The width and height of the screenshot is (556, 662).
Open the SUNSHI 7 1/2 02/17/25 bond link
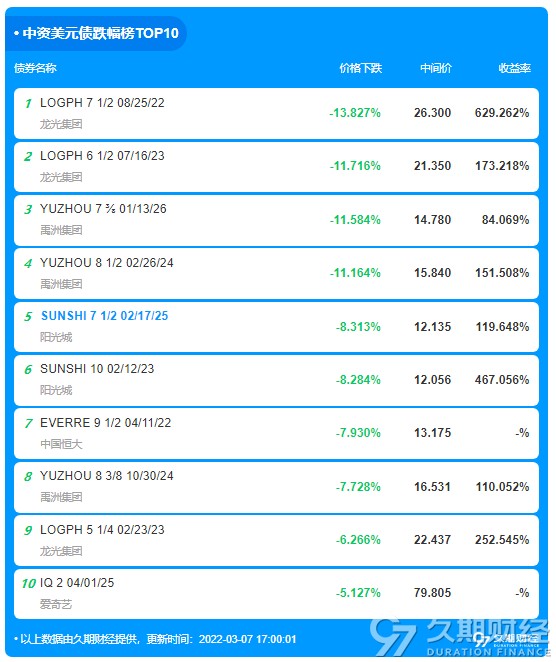(104, 316)
